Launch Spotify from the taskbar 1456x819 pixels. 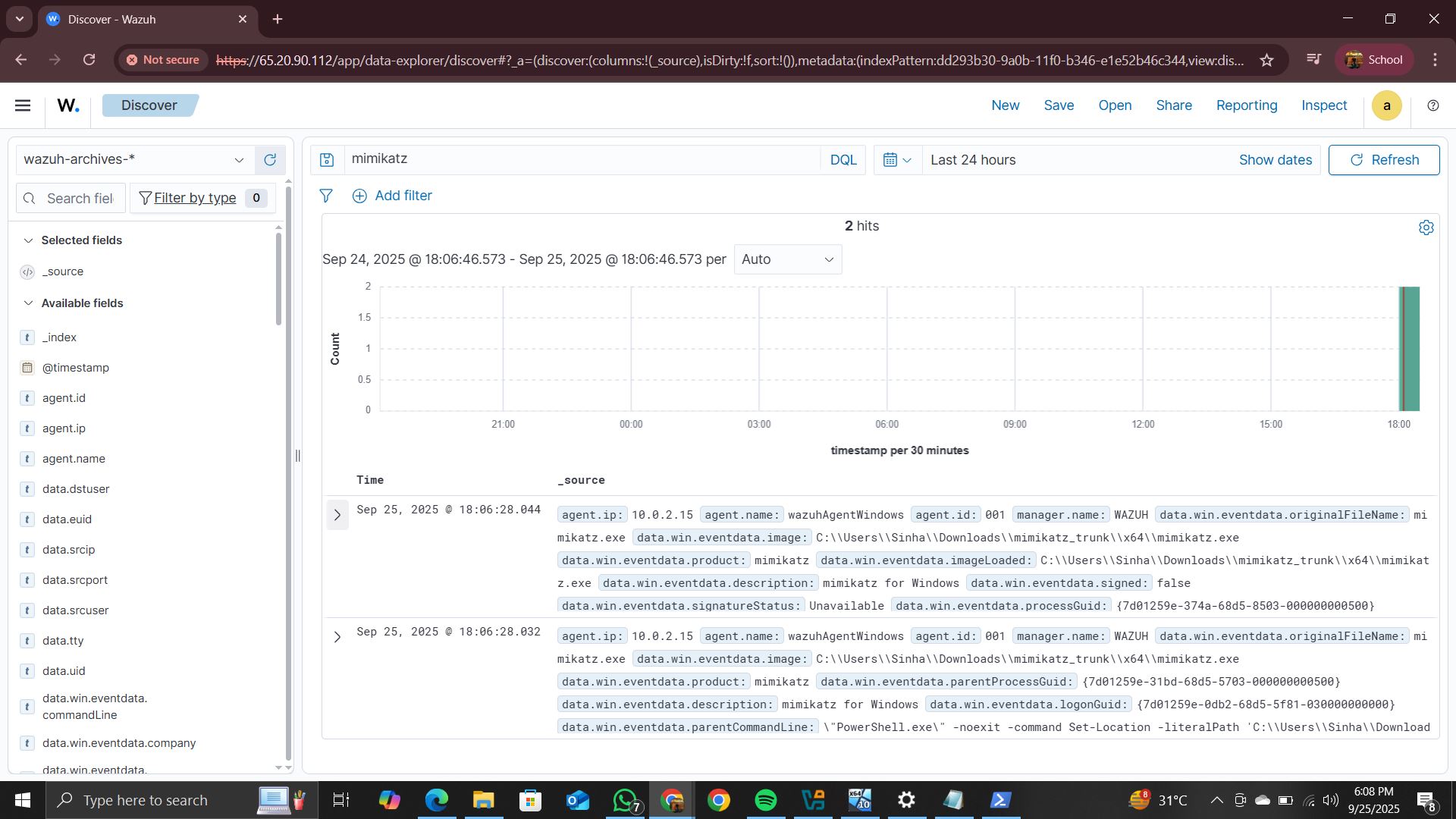click(x=766, y=799)
